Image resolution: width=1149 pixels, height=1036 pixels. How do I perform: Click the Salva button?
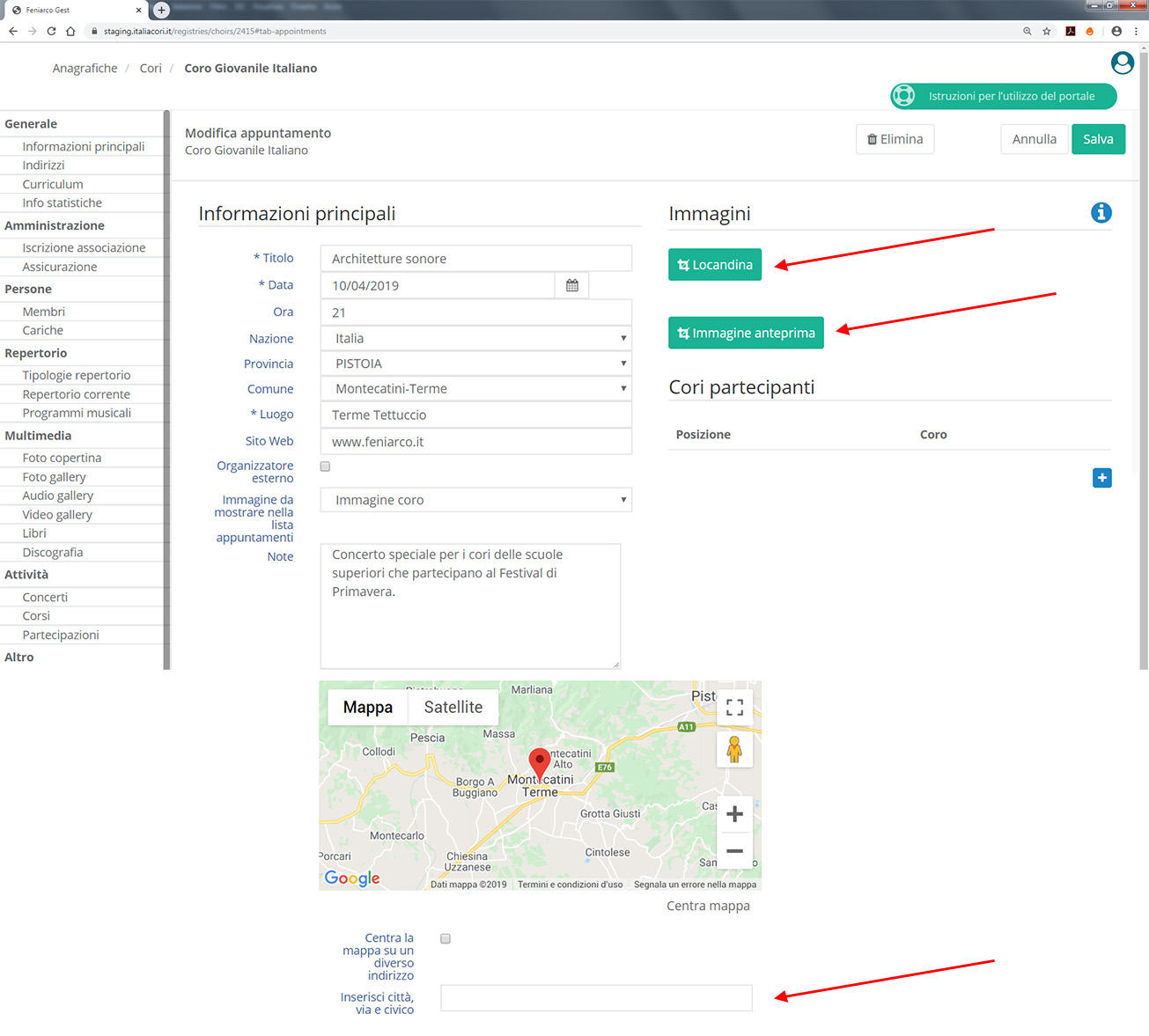tap(1098, 139)
